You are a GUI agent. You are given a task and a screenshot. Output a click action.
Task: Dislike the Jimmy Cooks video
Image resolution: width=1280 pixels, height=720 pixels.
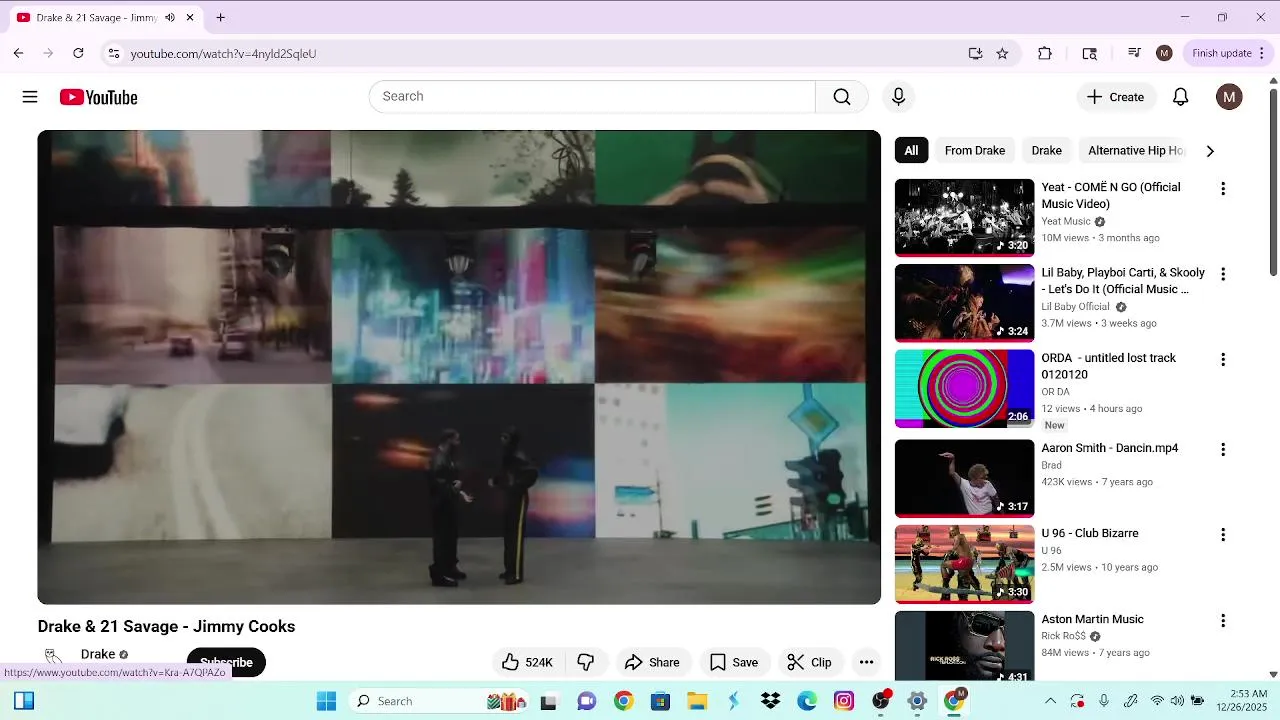click(x=586, y=662)
